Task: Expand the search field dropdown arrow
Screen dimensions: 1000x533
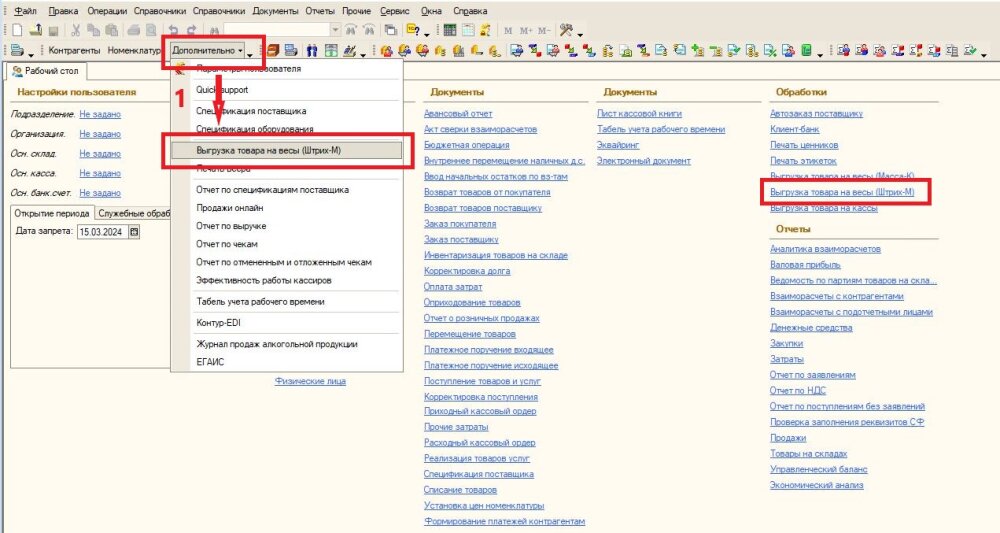Action: point(335,30)
